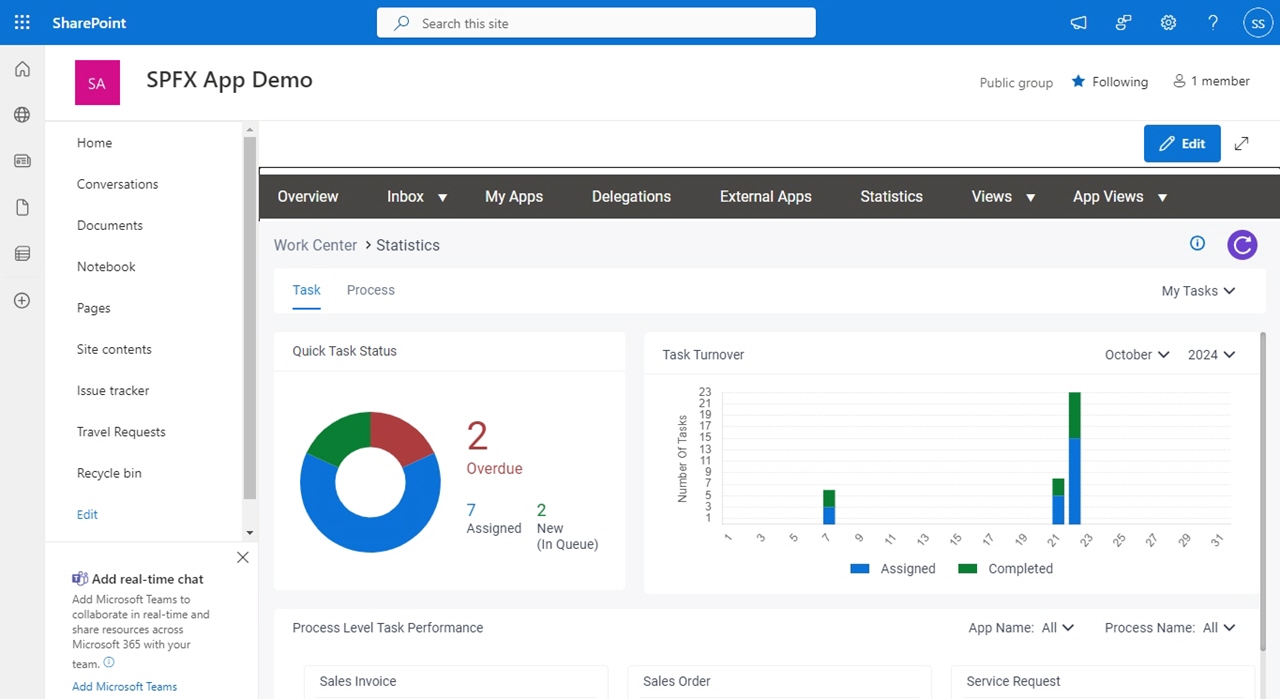
Task: Open the Process Name All dropdown
Action: click(1219, 628)
